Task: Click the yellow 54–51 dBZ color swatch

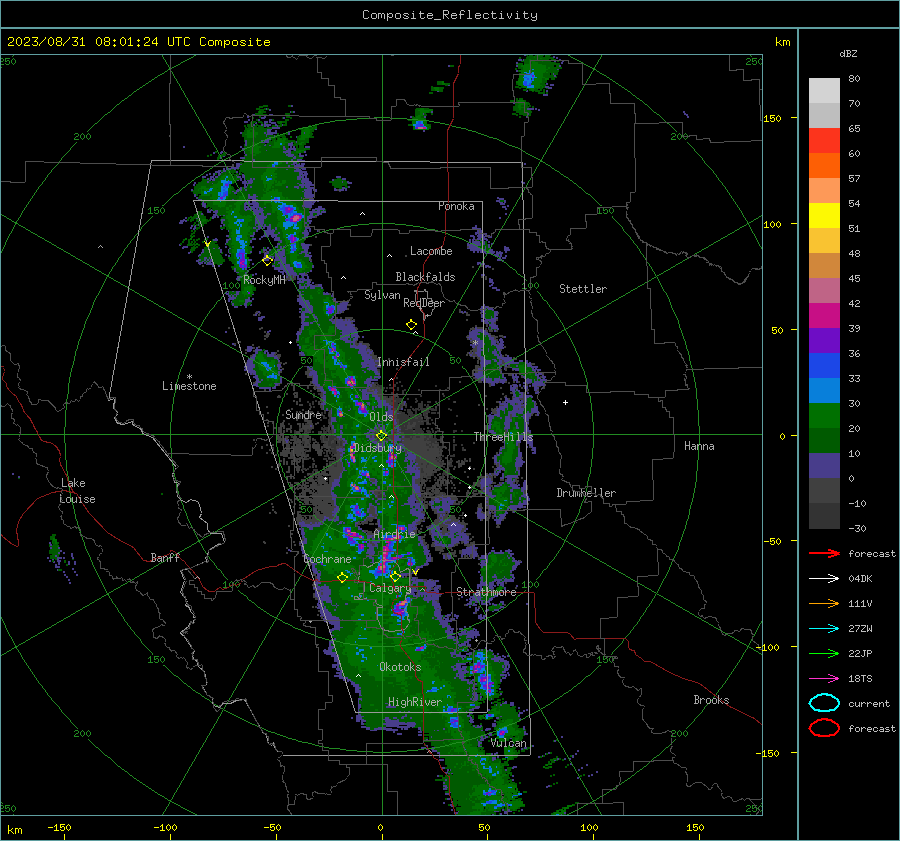Action: coord(824,215)
